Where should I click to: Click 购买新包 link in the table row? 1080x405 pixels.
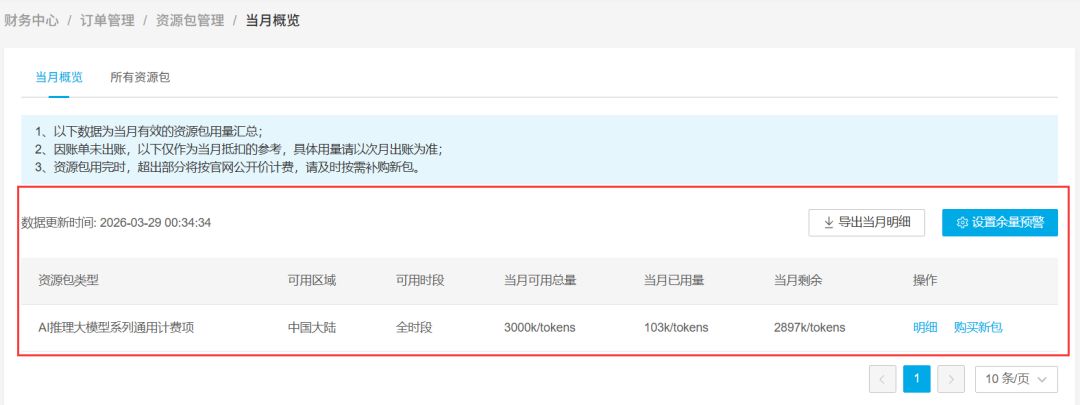click(x=978, y=327)
